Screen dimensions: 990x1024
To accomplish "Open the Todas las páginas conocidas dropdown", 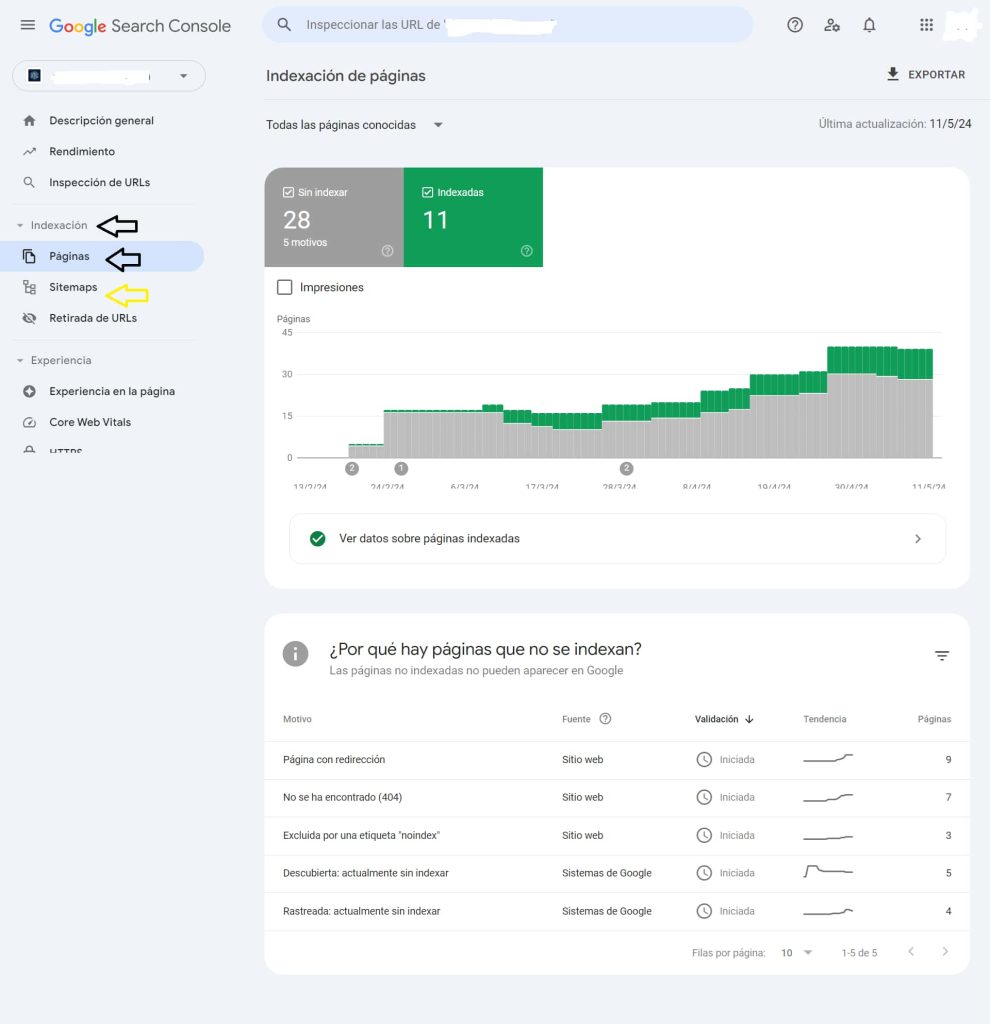I will pyautogui.click(x=352, y=125).
